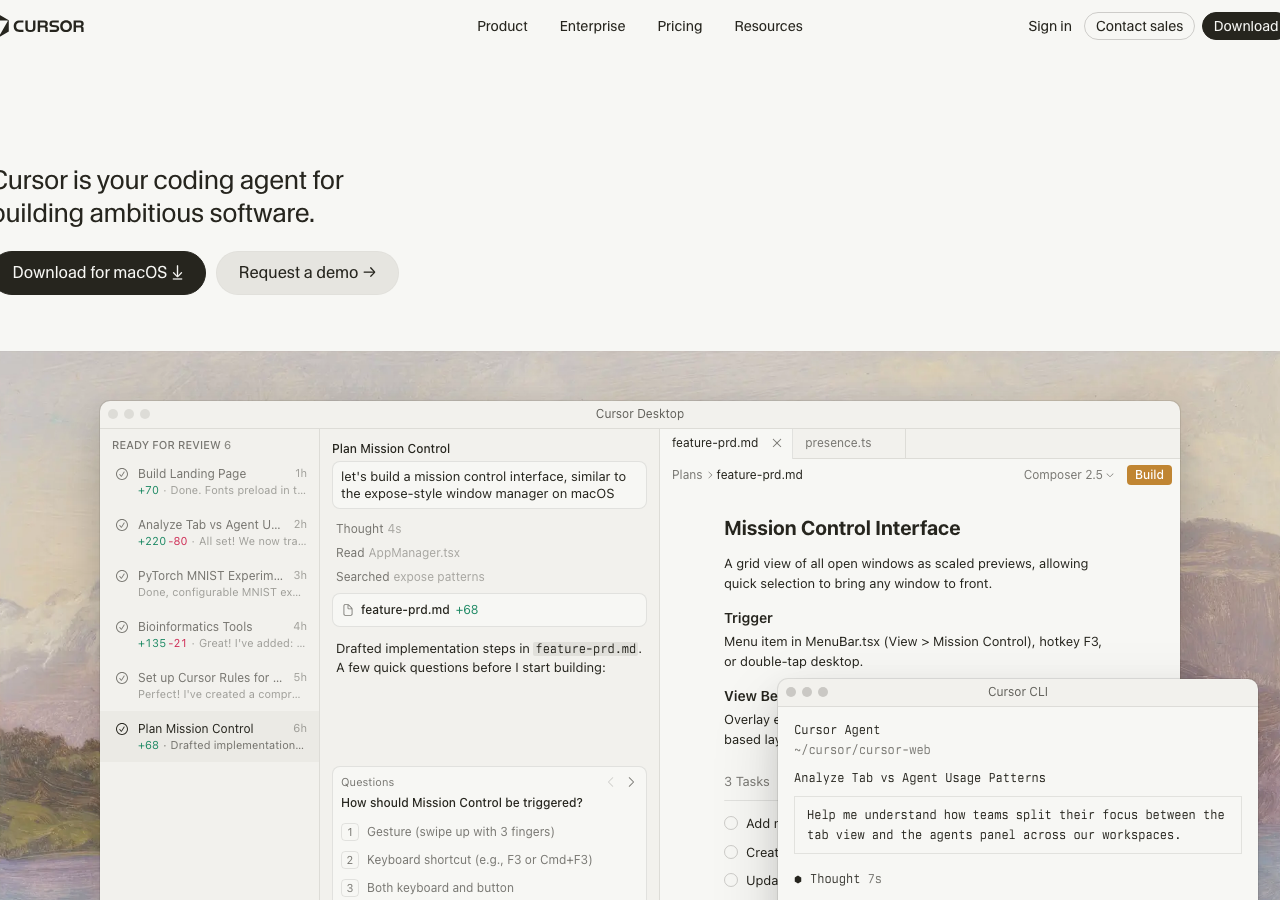
Task: Click the Sign in link
Action: tap(1050, 26)
